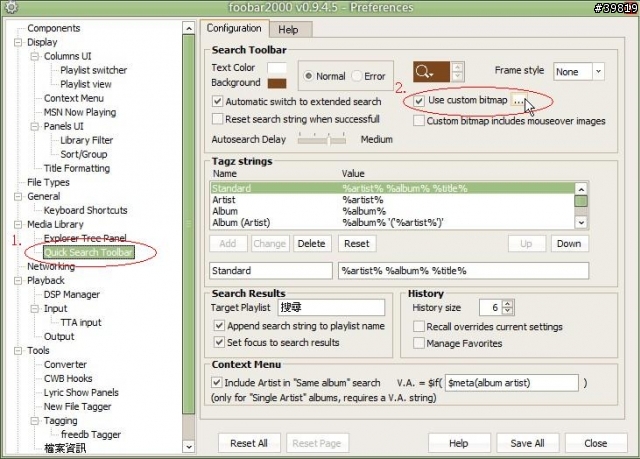Screen dimensions: 640x459
Task: Toggle Include Artist in Same album search
Action: [x=216, y=382]
